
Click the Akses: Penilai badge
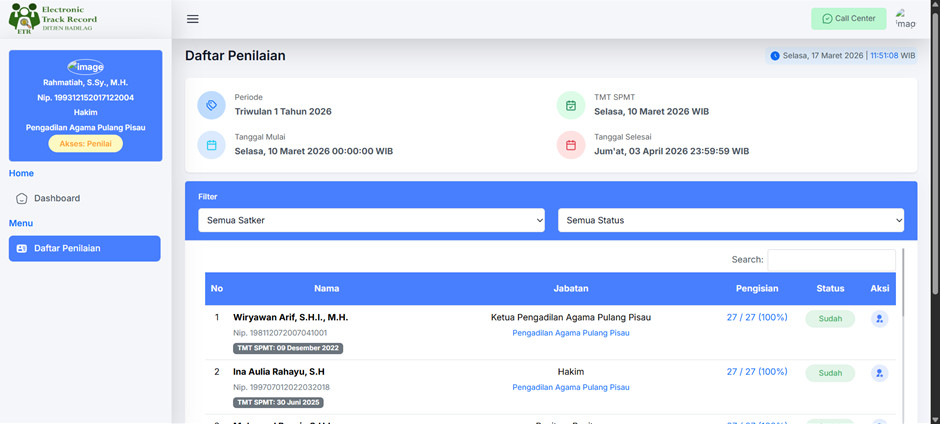pyautogui.click(x=85, y=143)
